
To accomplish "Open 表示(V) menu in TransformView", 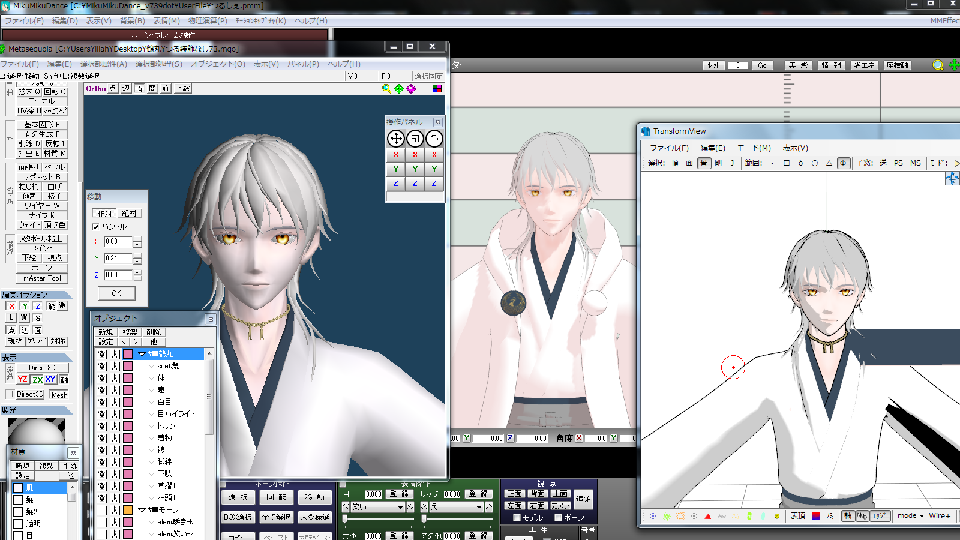I will click(x=795, y=148).
